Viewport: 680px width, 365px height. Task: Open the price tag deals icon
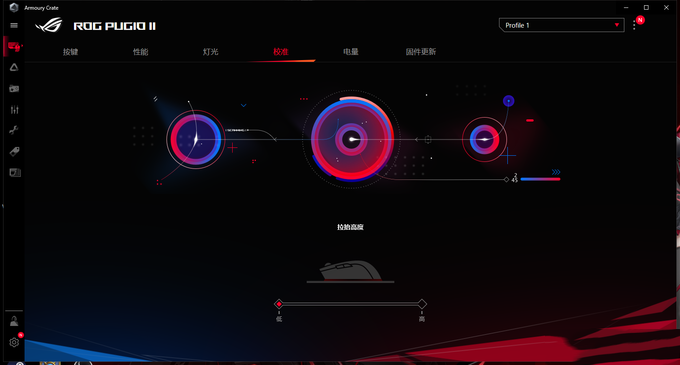click(14, 151)
